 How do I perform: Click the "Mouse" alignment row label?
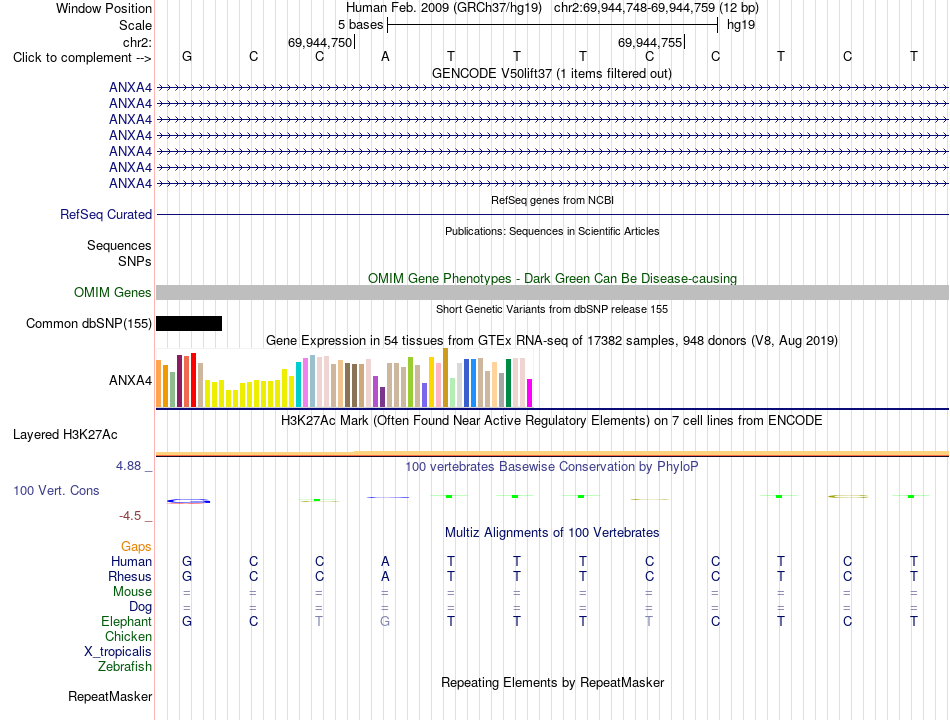[132, 592]
